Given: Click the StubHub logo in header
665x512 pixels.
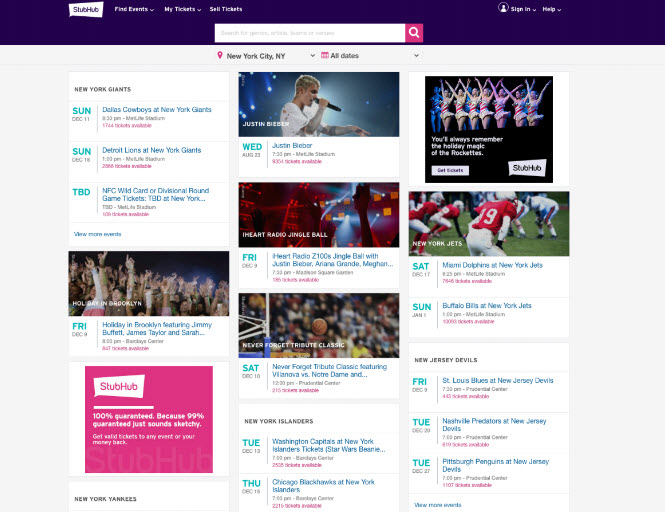Looking at the screenshot, I should (x=84, y=10).
